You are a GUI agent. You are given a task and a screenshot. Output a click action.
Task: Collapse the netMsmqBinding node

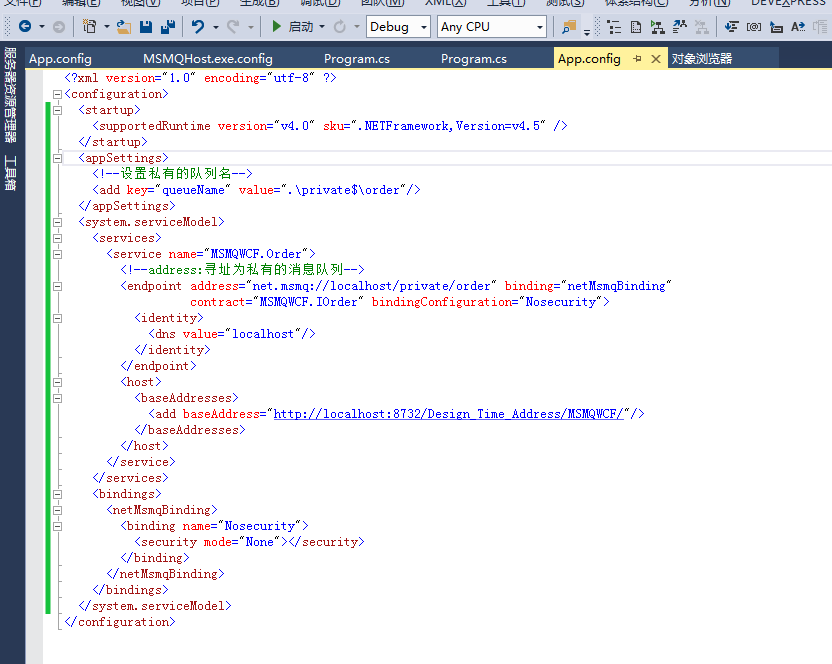point(57,510)
